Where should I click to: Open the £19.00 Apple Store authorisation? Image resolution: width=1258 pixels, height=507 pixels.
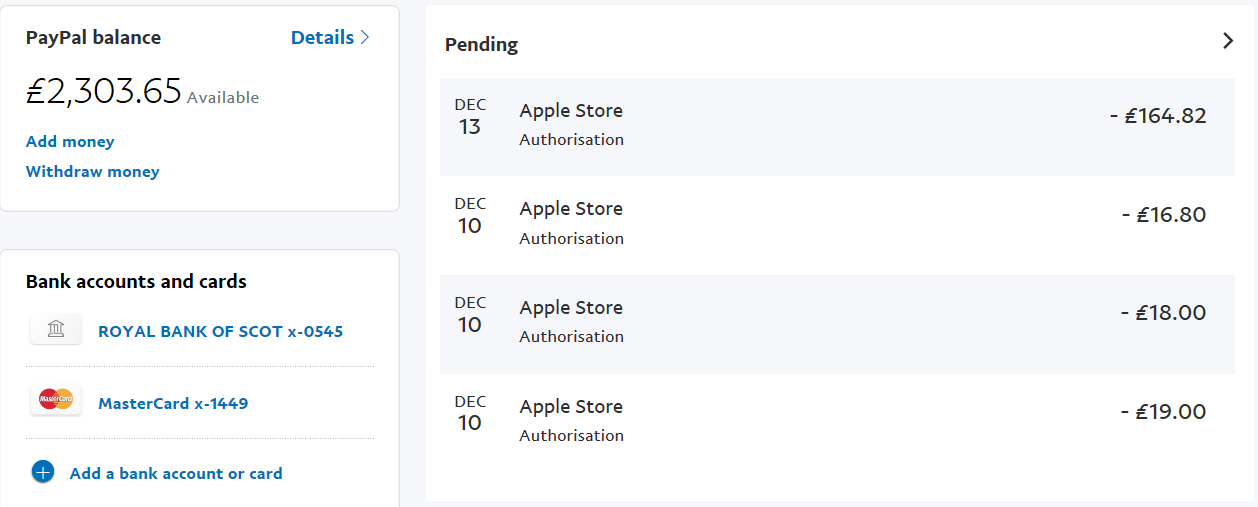(x=838, y=422)
